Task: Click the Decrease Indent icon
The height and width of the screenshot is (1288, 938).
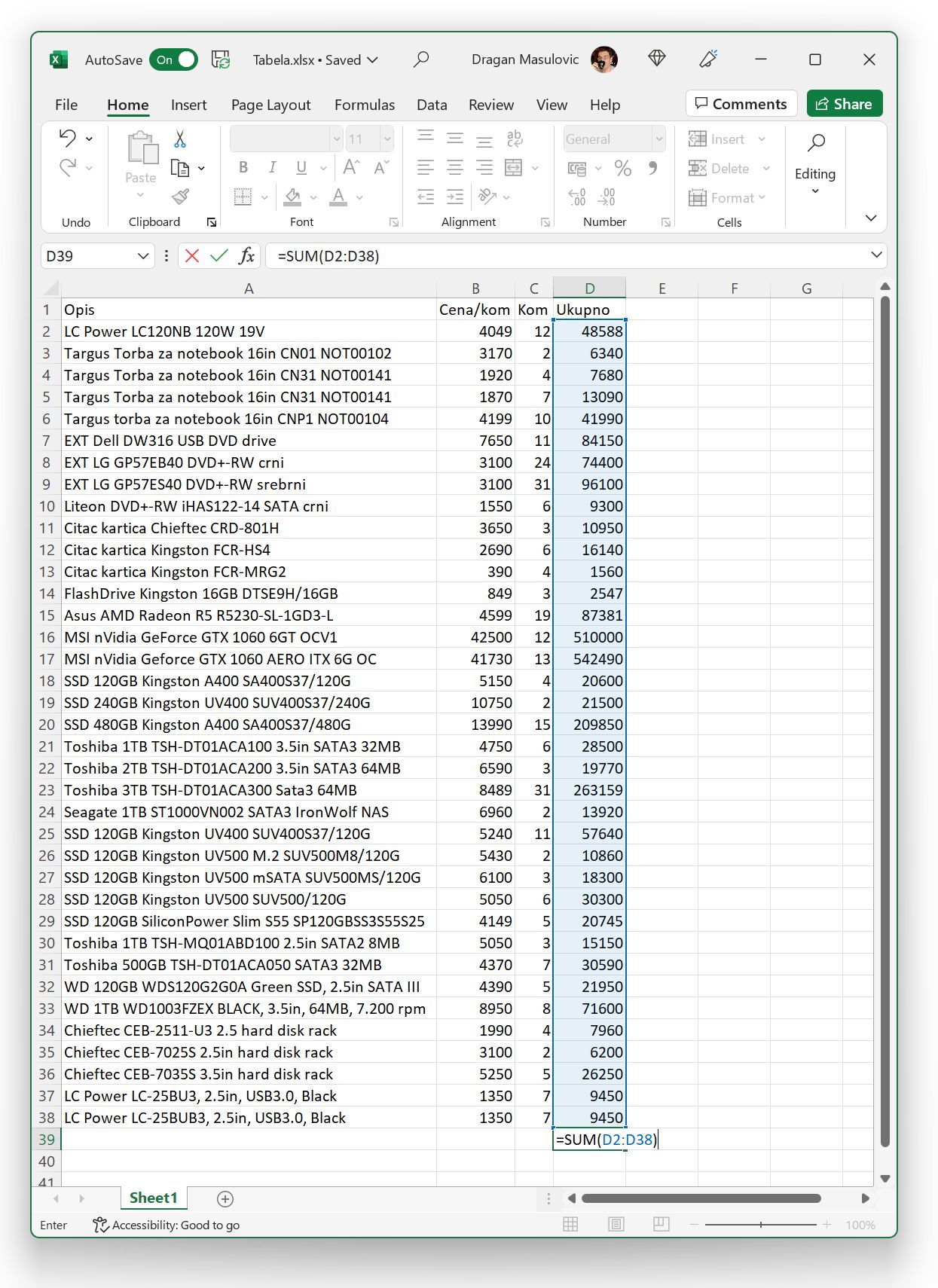Action: point(426,197)
